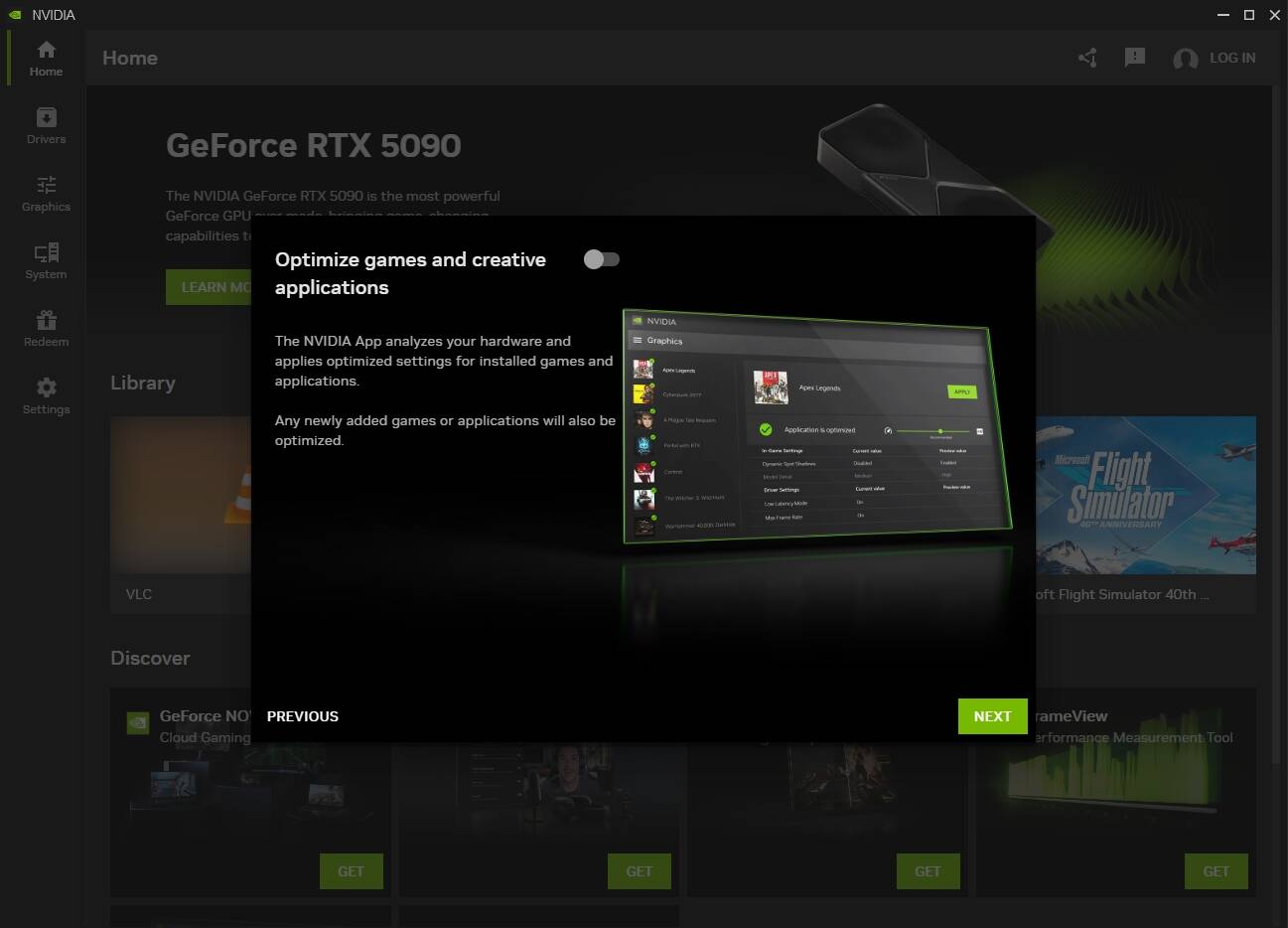Viewport: 1288px width, 928px height.
Task: Click GET under FrameView
Action: coord(1216,870)
